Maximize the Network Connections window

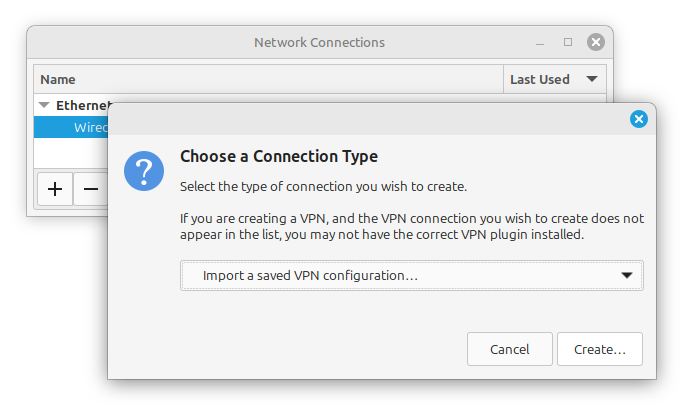pos(568,42)
